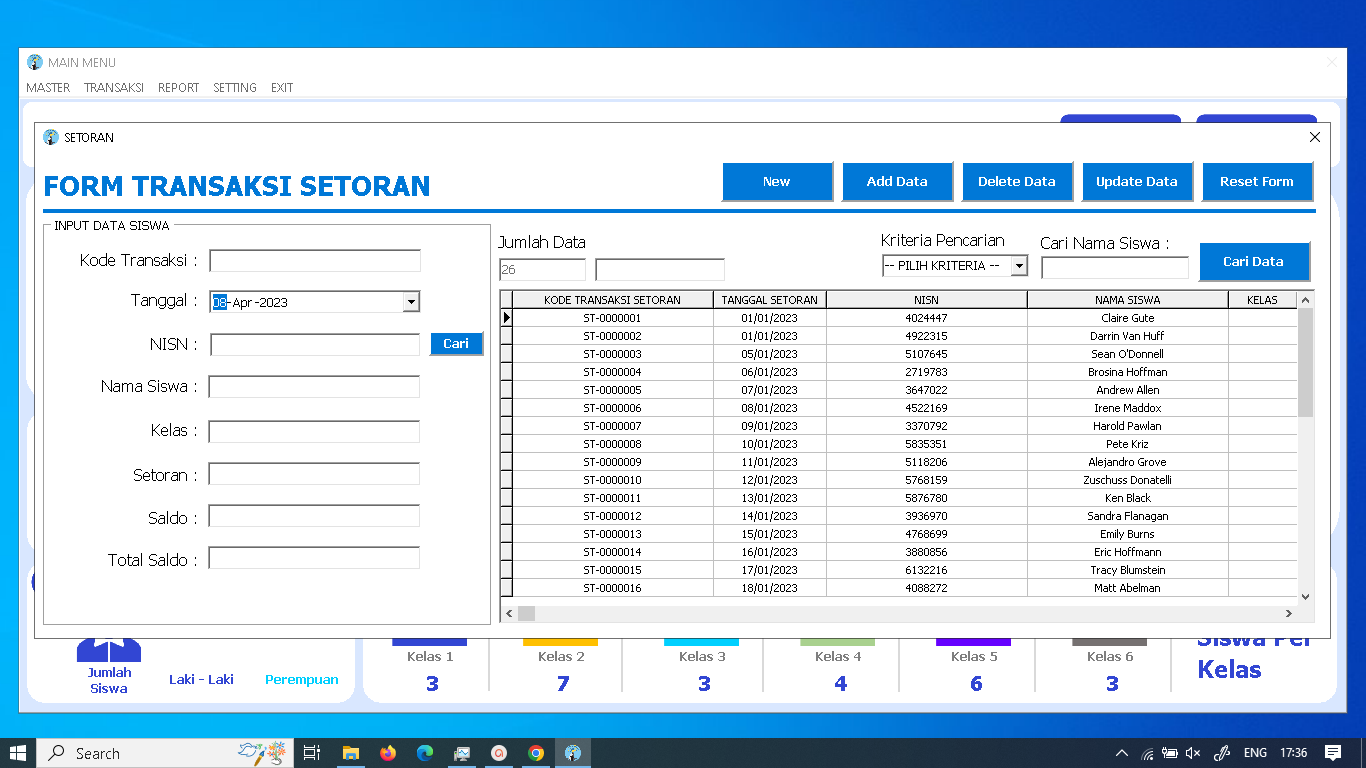This screenshot has height=768, width=1366.
Task: Open the REPORT menu
Action: [178, 88]
